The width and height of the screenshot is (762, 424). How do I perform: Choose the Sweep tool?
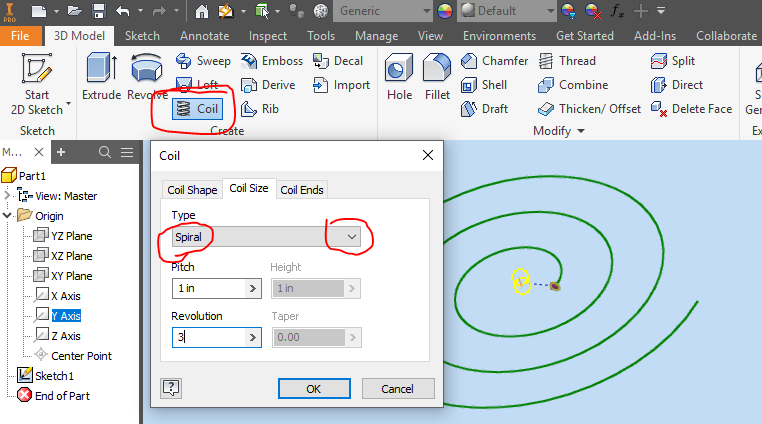pyautogui.click(x=203, y=61)
